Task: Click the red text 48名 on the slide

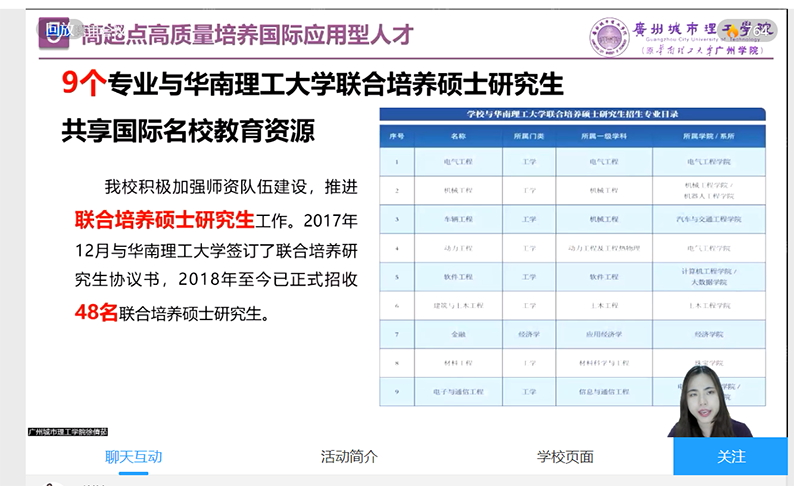Action: coord(96,312)
